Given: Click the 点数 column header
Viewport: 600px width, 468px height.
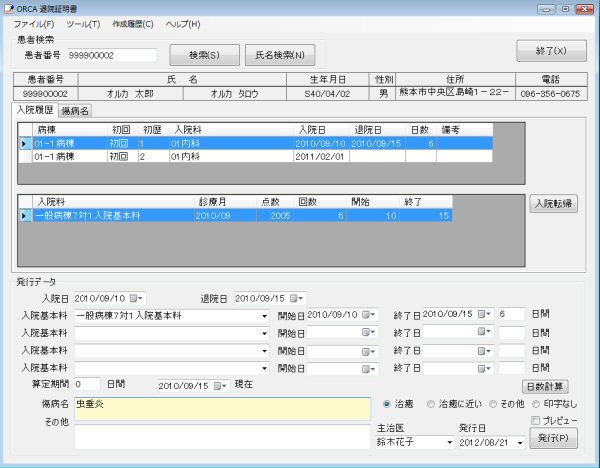Looking at the screenshot, I should (x=274, y=202).
